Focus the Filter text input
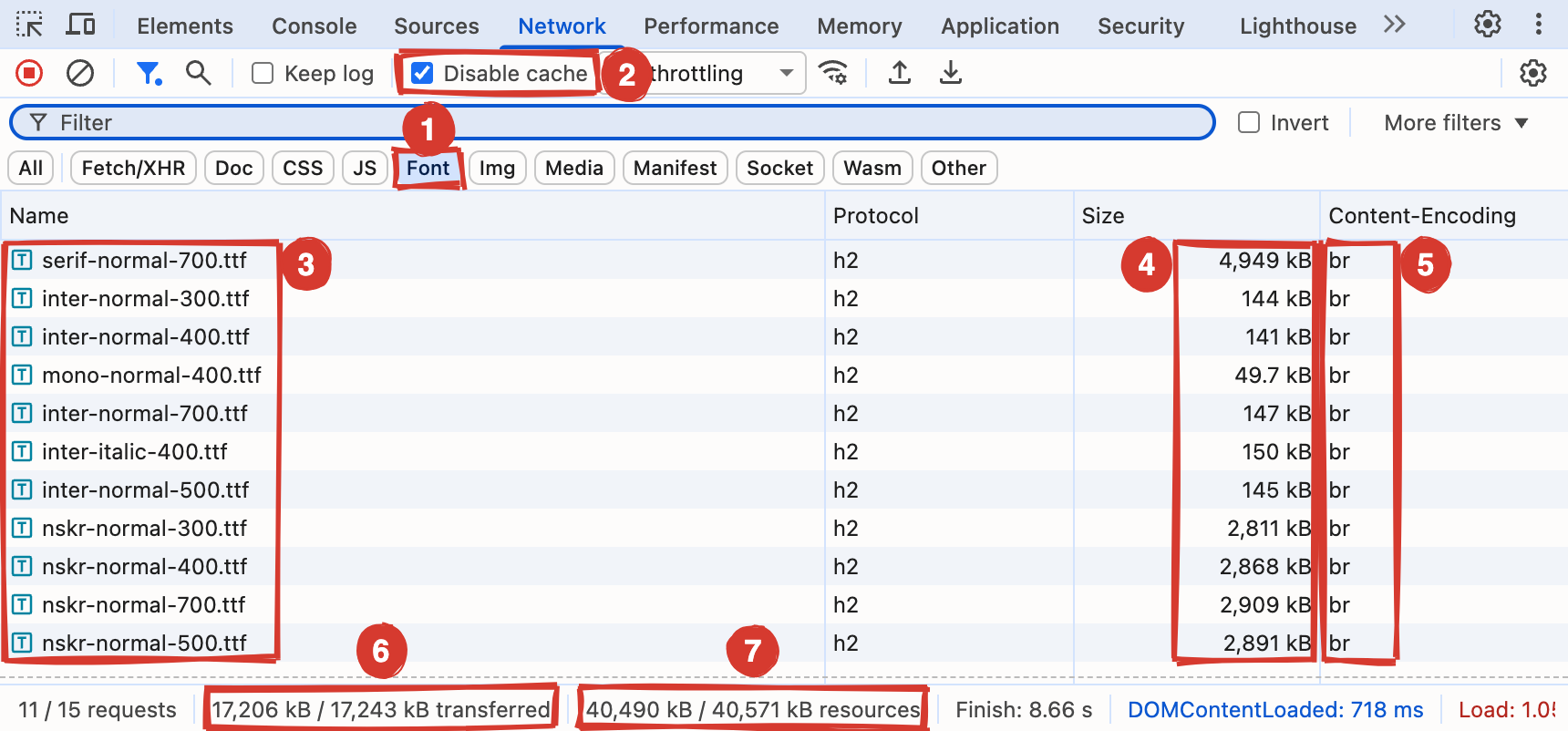The height and width of the screenshot is (731, 1568). [x=613, y=122]
